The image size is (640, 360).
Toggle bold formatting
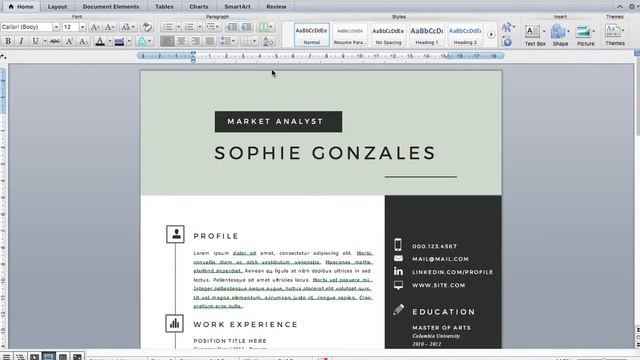click(8, 41)
